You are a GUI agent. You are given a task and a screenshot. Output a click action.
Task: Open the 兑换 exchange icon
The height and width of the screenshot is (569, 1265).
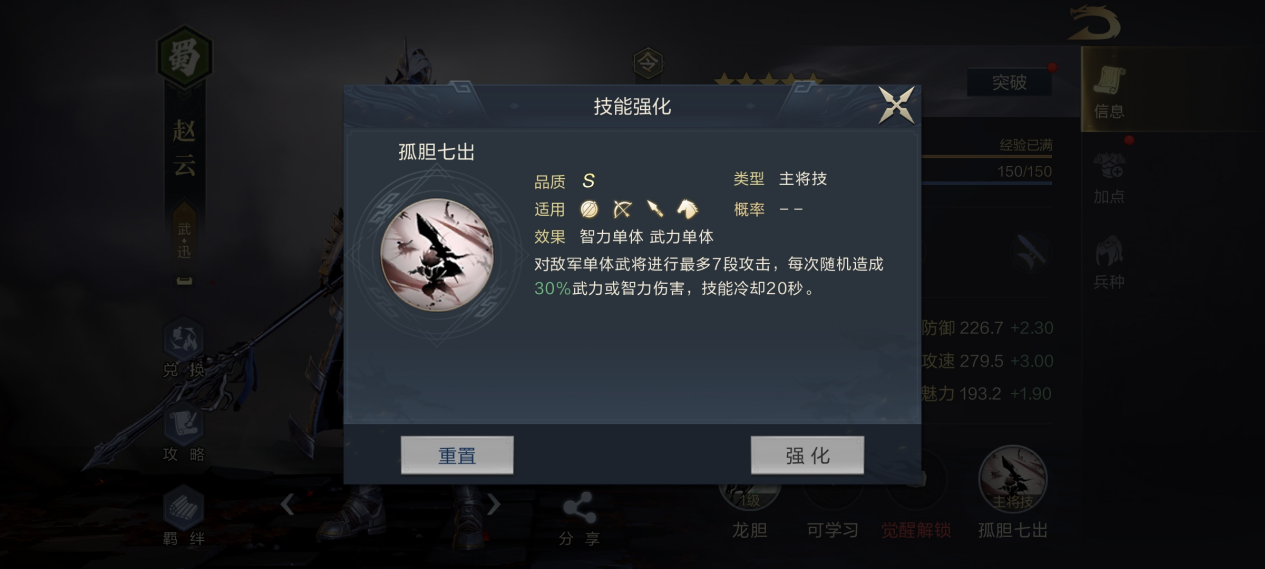coord(183,350)
